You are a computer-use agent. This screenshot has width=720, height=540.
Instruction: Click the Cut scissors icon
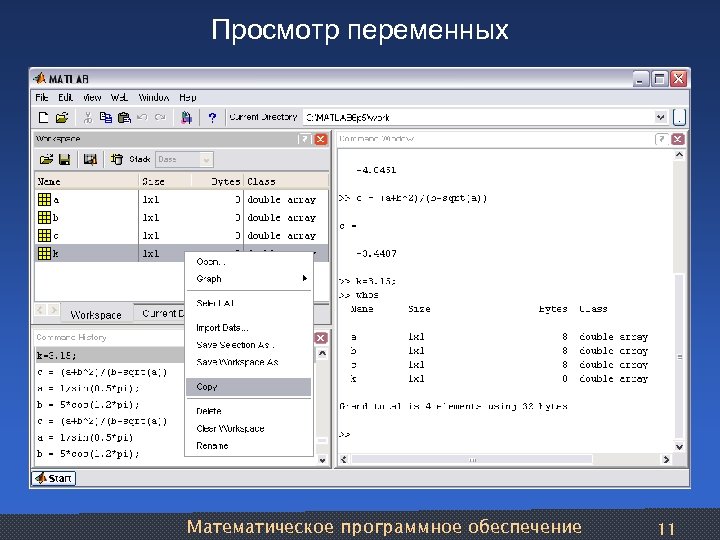pyautogui.click(x=88, y=118)
